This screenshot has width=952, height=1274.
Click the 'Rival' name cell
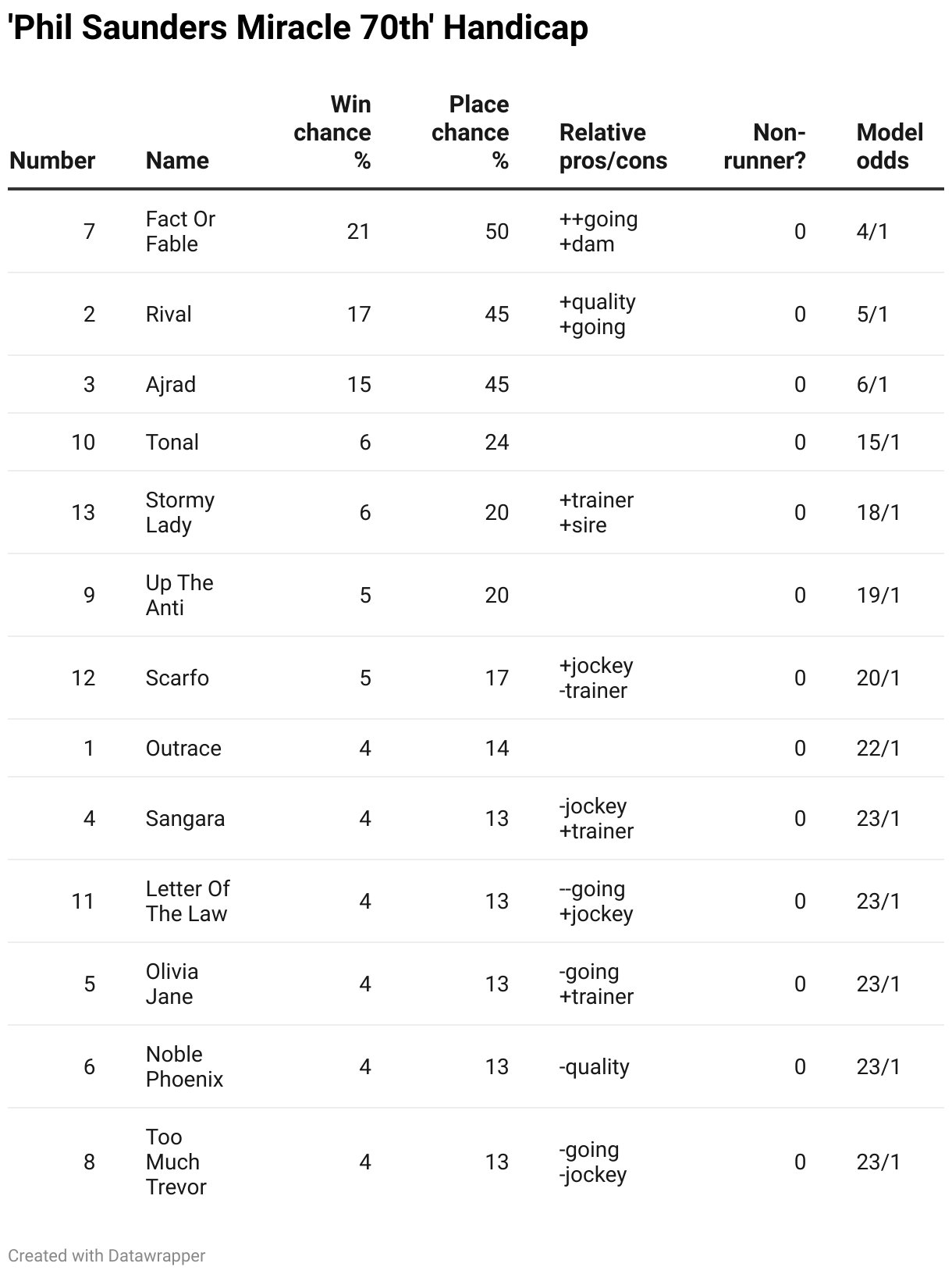169,315
